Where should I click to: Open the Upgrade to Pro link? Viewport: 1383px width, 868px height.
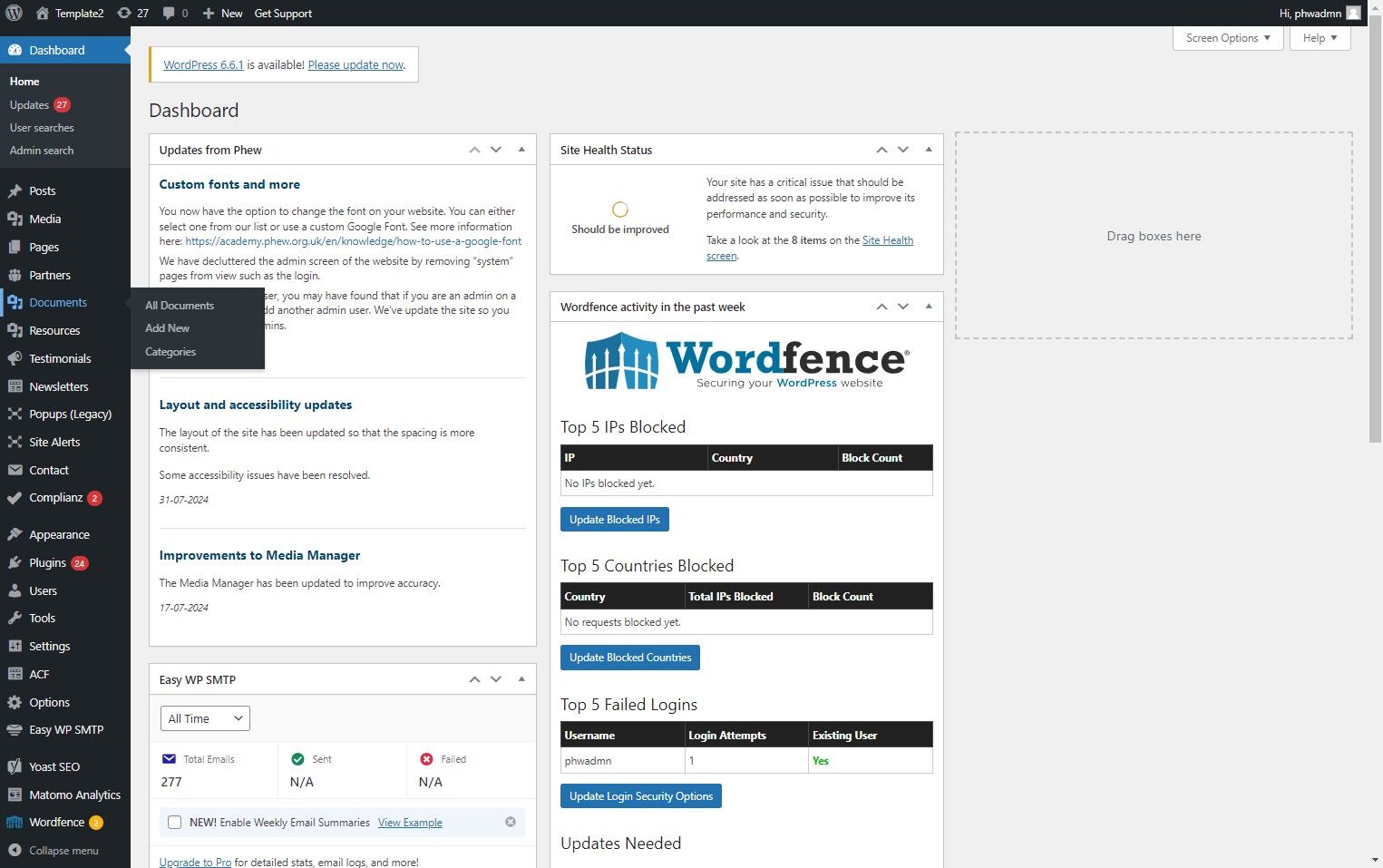pos(195,863)
